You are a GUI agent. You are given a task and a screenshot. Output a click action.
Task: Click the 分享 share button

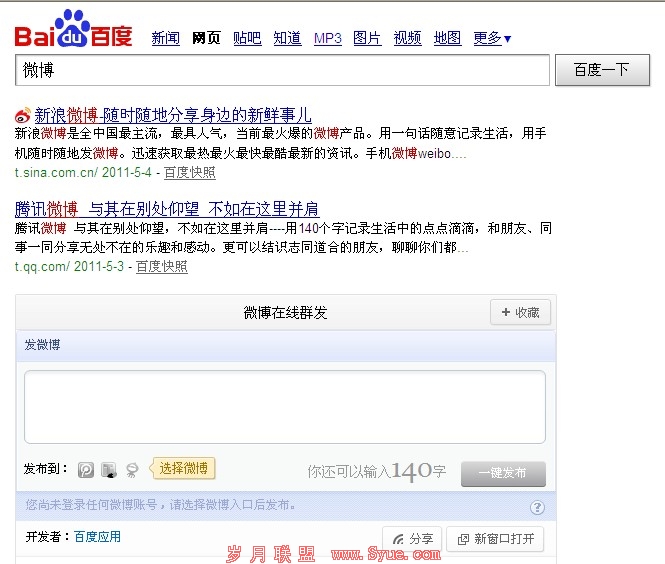pos(412,539)
